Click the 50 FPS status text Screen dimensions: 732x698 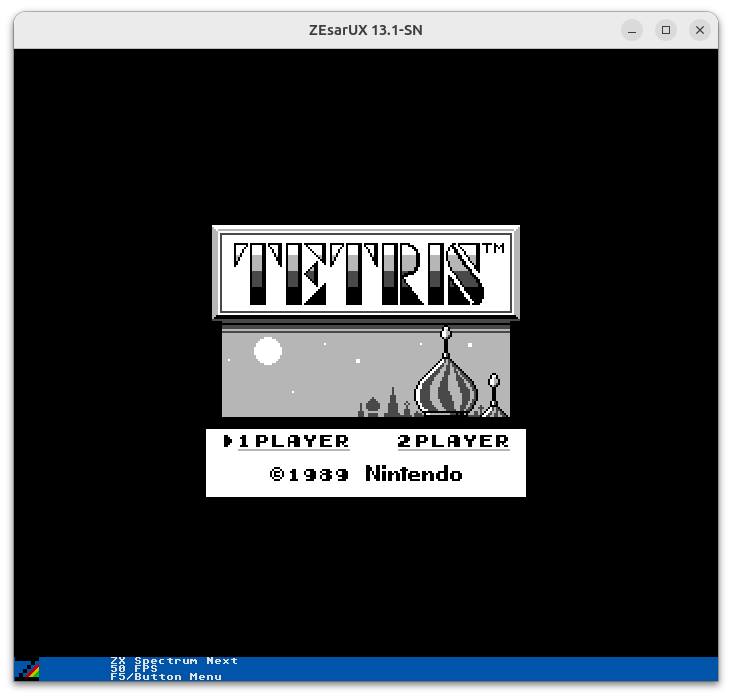point(134,669)
